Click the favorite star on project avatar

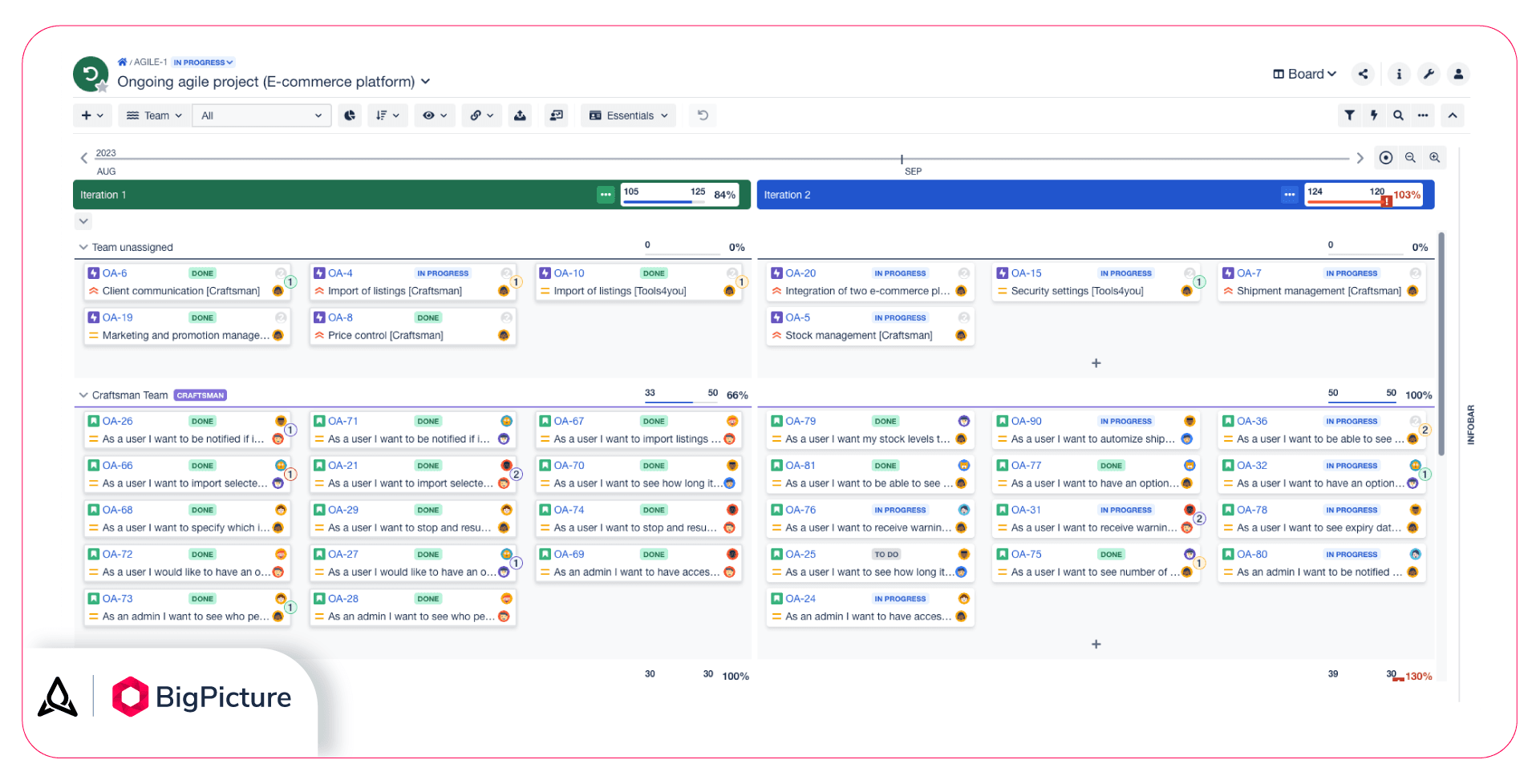(x=103, y=87)
